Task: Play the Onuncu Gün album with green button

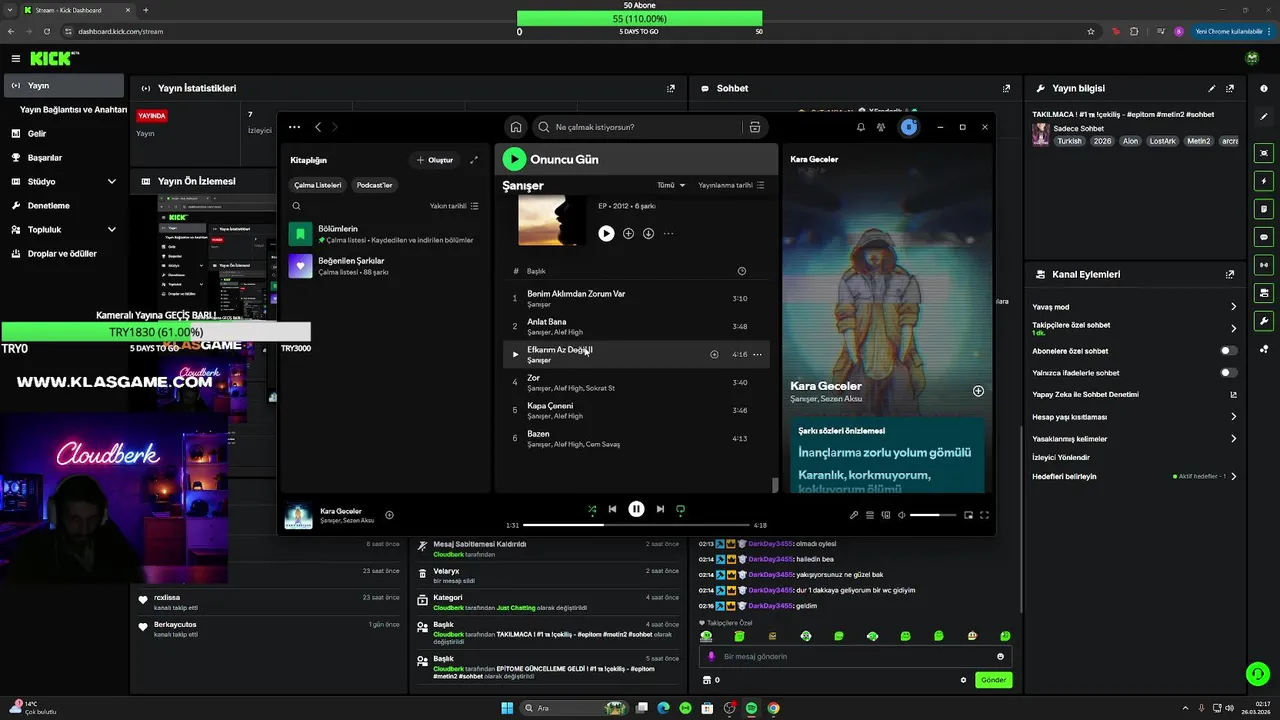Action: tap(514, 159)
